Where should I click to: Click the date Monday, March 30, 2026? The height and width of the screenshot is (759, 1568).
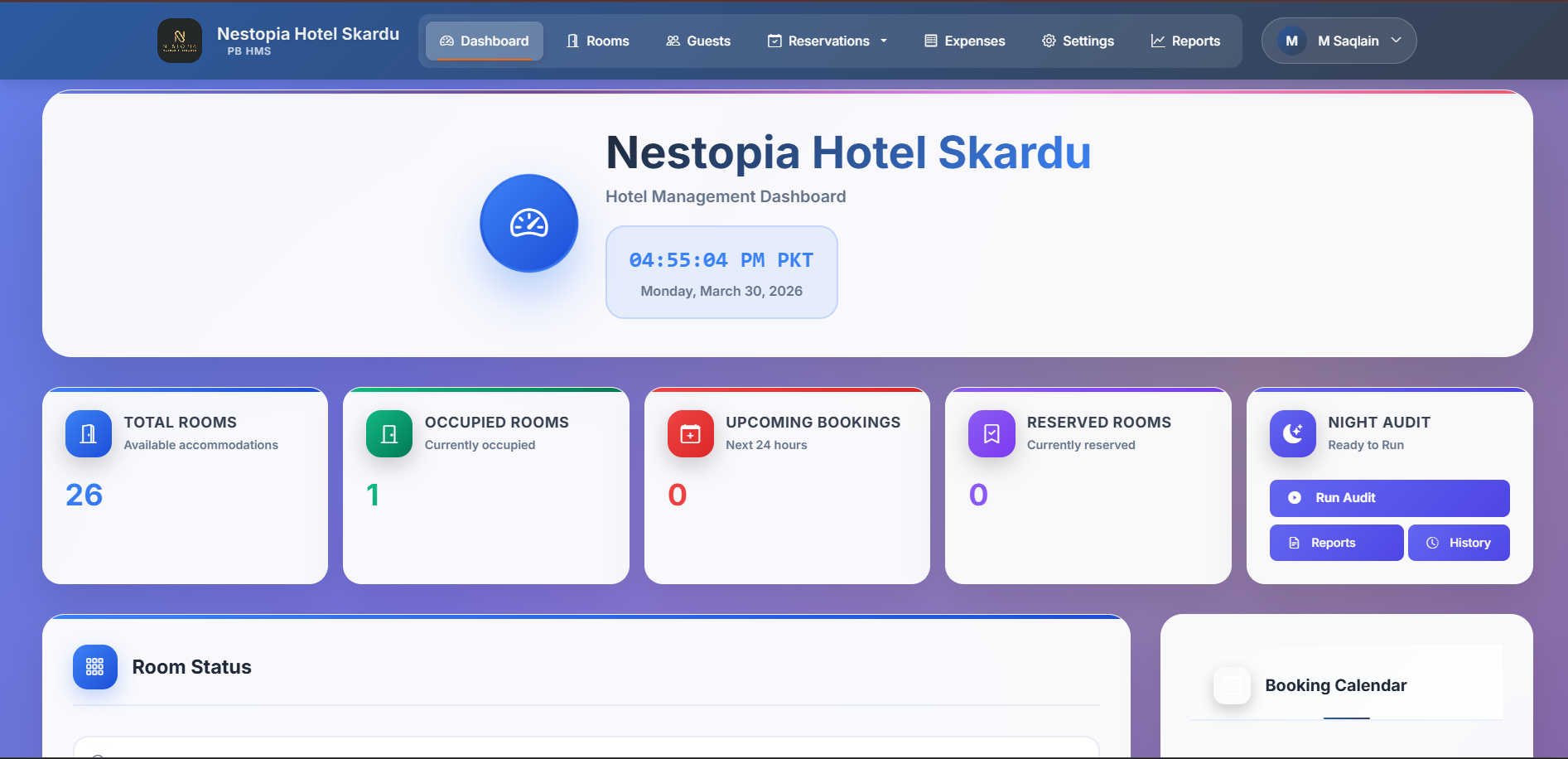click(x=721, y=291)
